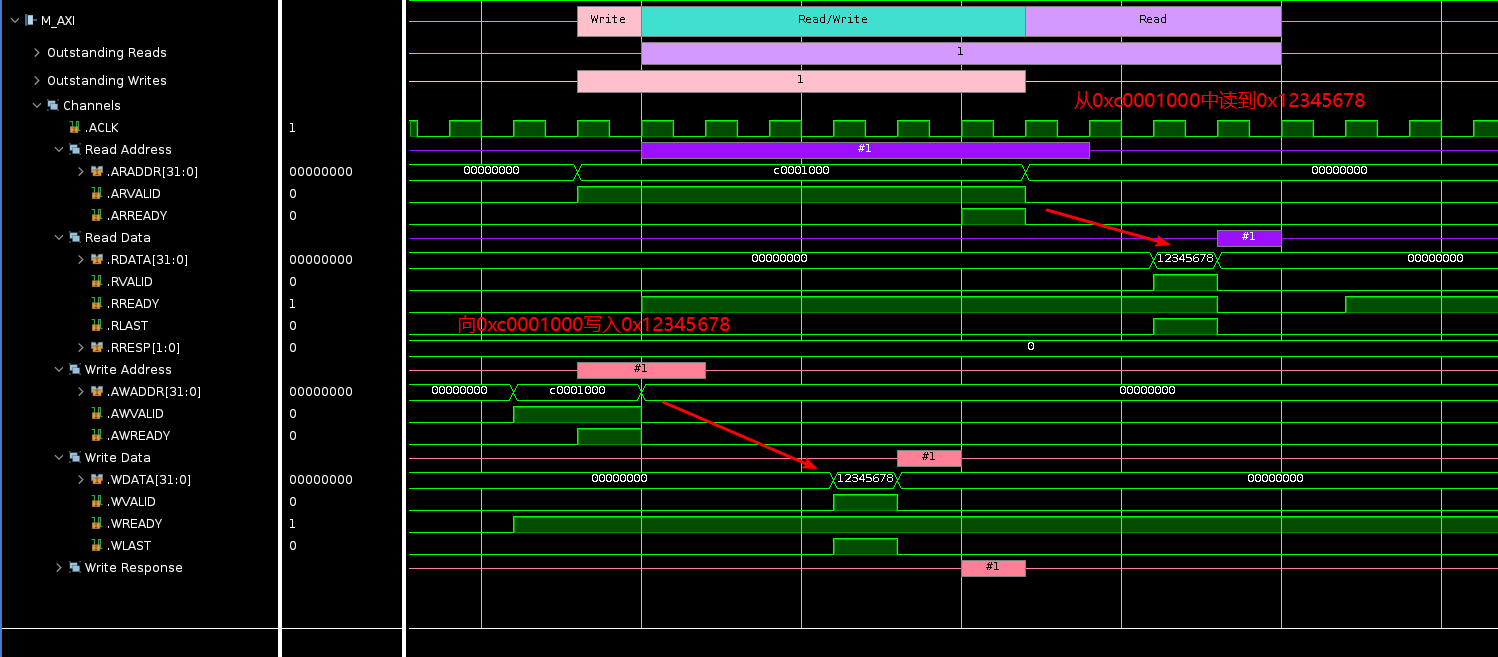Click the ARADDR bus icon
This screenshot has height=657, width=1498.
[97, 171]
